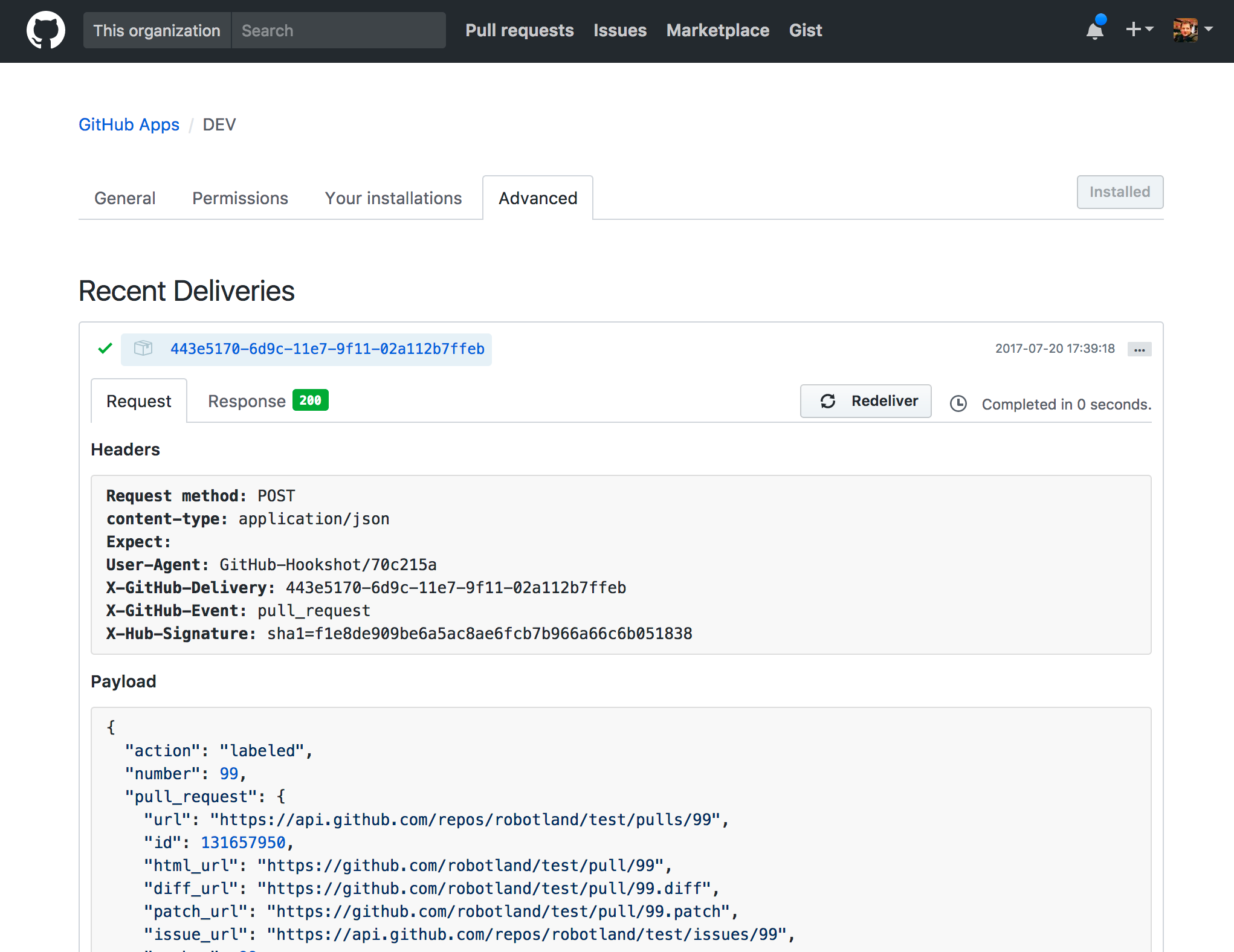Screen dimensions: 1234x952
Task: Click the Payload section heading
Action: [x=123, y=681]
